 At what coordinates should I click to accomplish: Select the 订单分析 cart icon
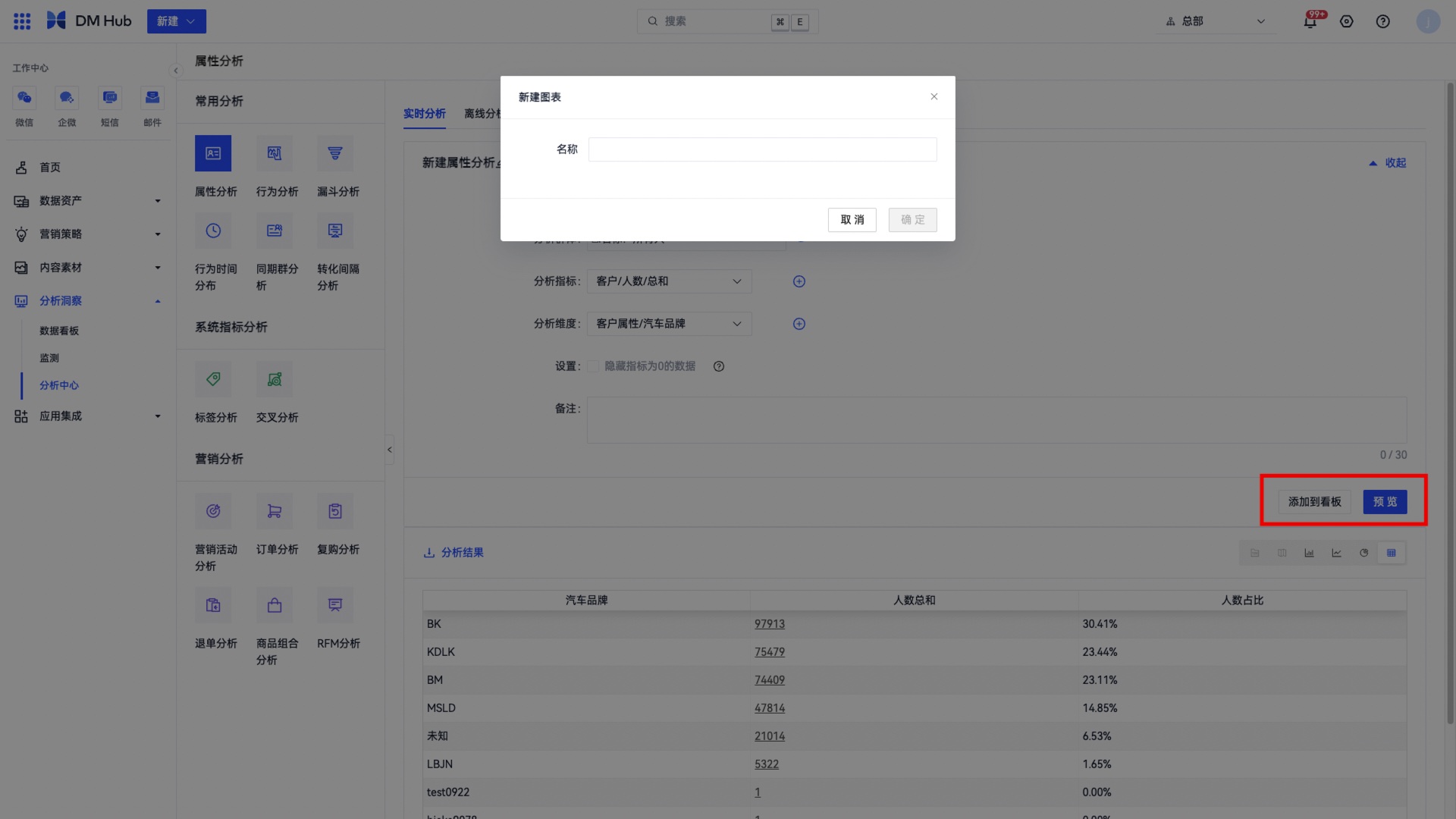[275, 511]
